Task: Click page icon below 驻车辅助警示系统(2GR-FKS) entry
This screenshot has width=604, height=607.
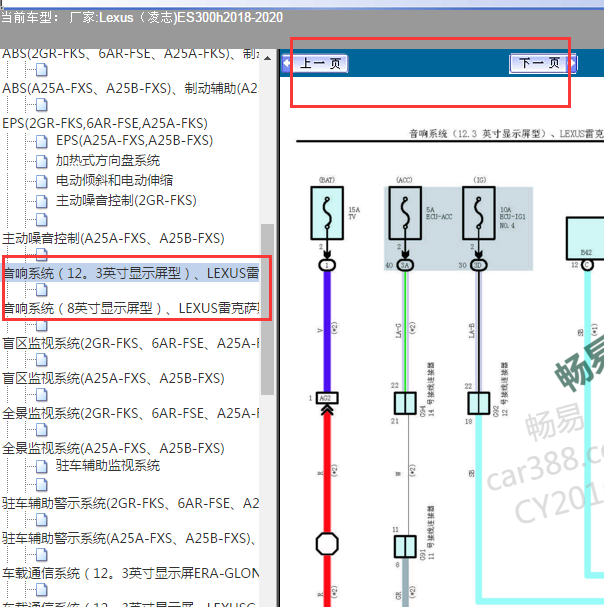Action: (x=41, y=520)
